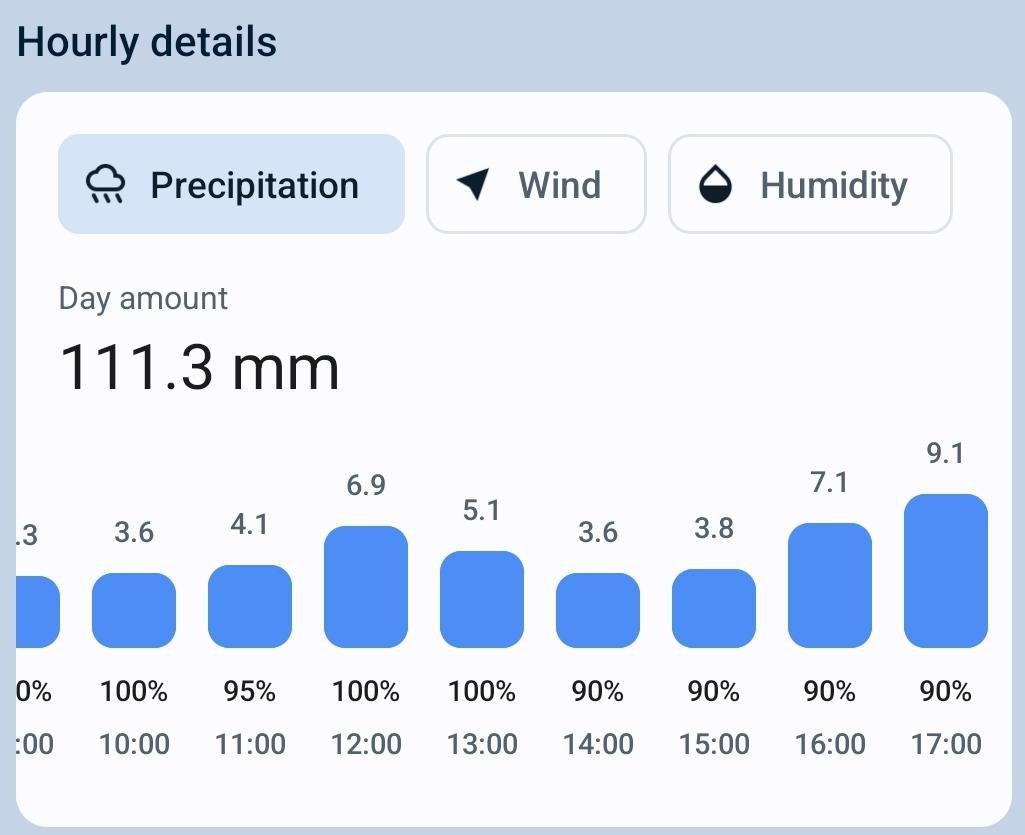This screenshot has width=1025, height=835.
Task: Tap the tallest bar at 17:00
Action: coord(946,571)
